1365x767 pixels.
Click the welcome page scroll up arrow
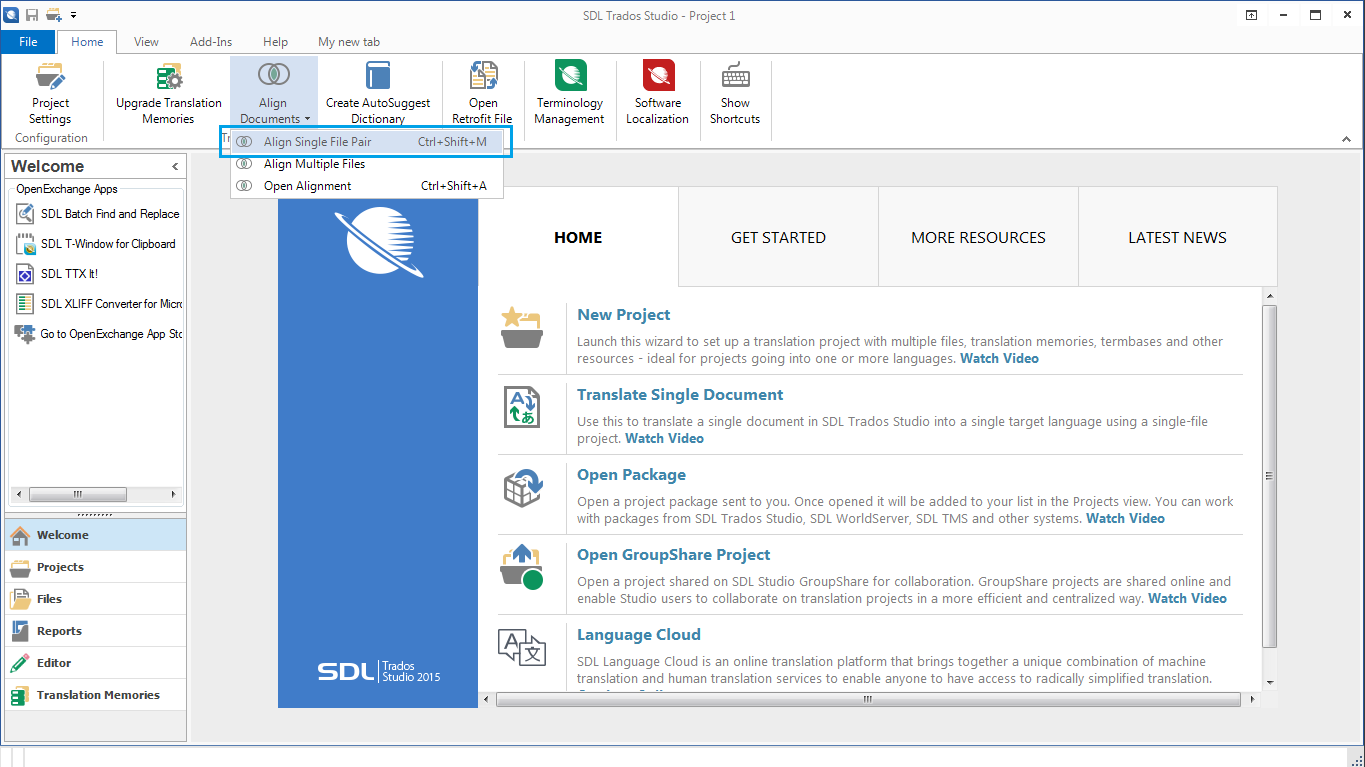[1270, 295]
